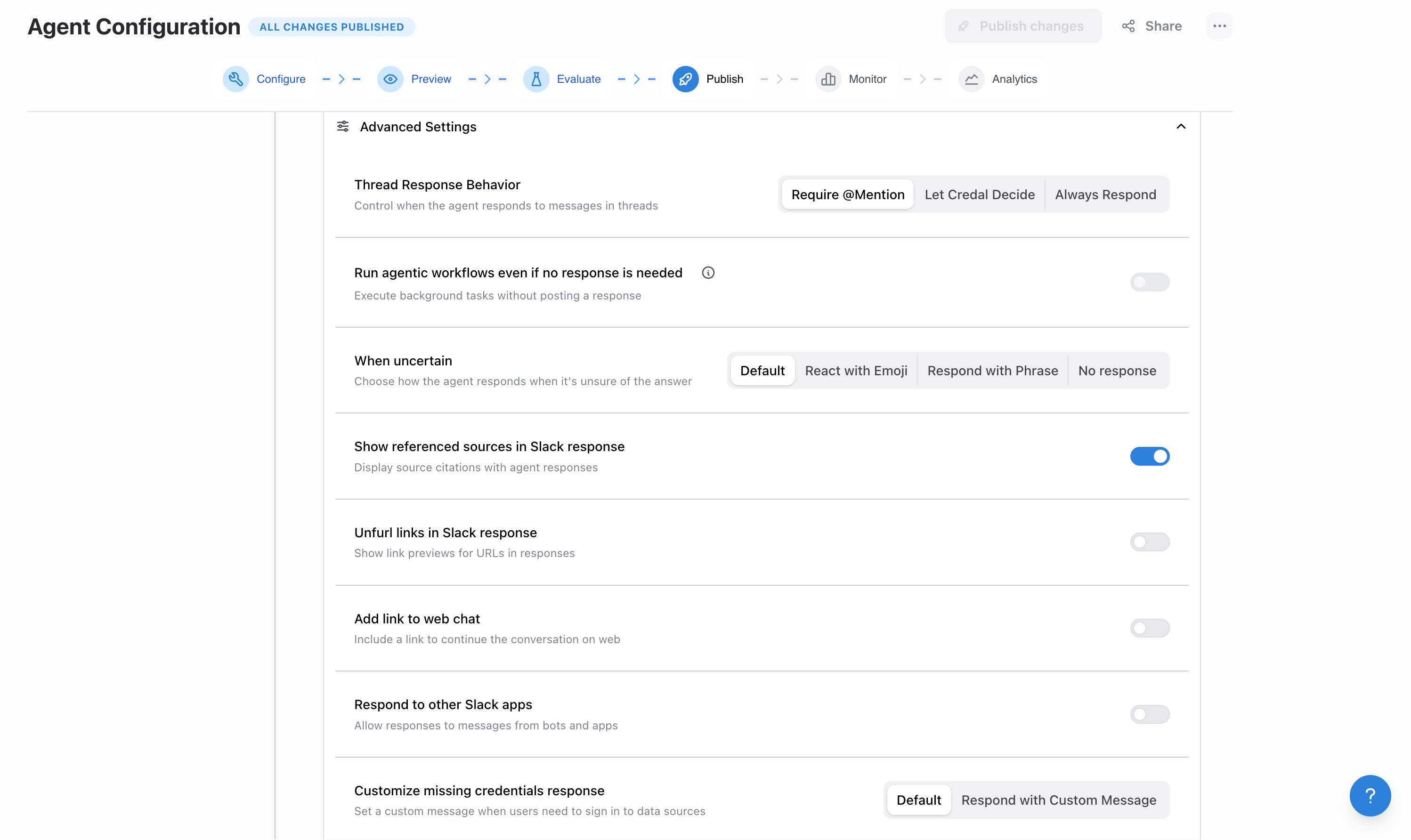Collapse the Advanced Settings section chevron
Image resolution: width=1411 pixels, height=840 pixels.
click(x=1181, y=126)
